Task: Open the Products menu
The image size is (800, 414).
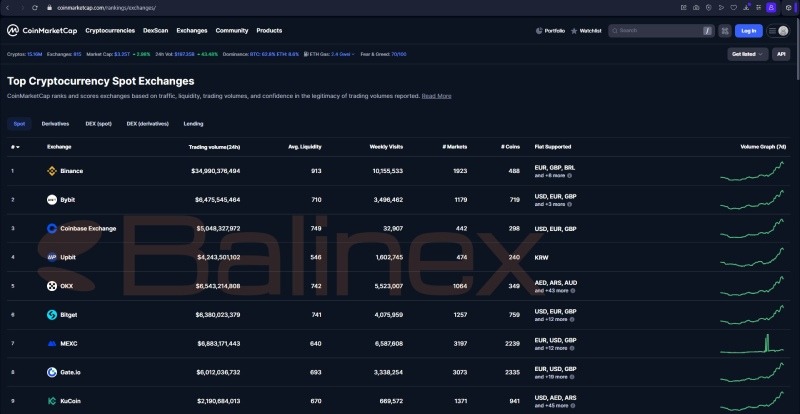Action: tap(269, 31)
